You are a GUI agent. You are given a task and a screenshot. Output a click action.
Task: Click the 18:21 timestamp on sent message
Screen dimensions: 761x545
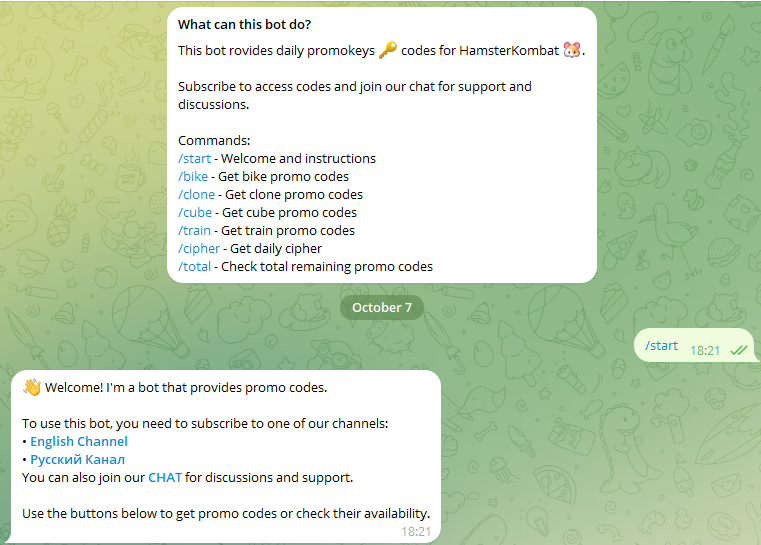pyautogui.click(x=705, y=350)
